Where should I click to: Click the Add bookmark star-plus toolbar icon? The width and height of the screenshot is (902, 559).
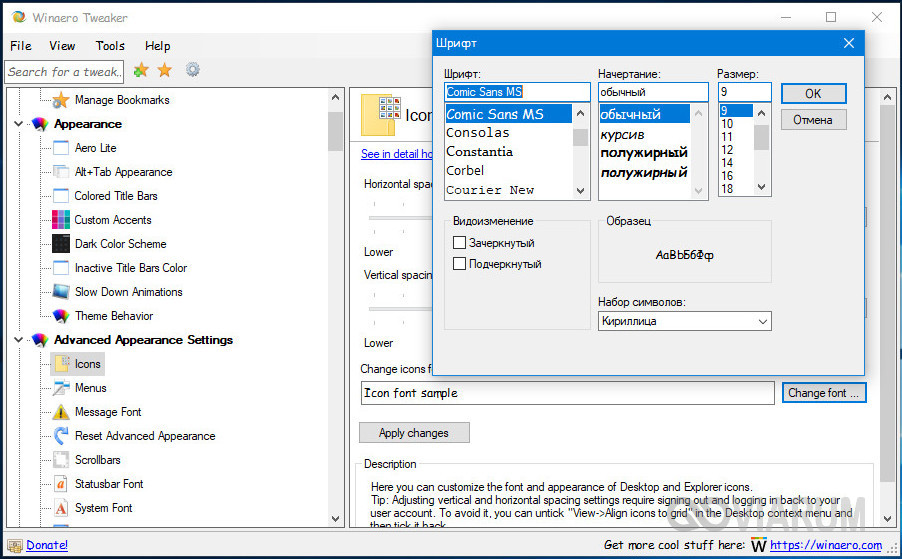pyautogui.click(x=141, y=70)
